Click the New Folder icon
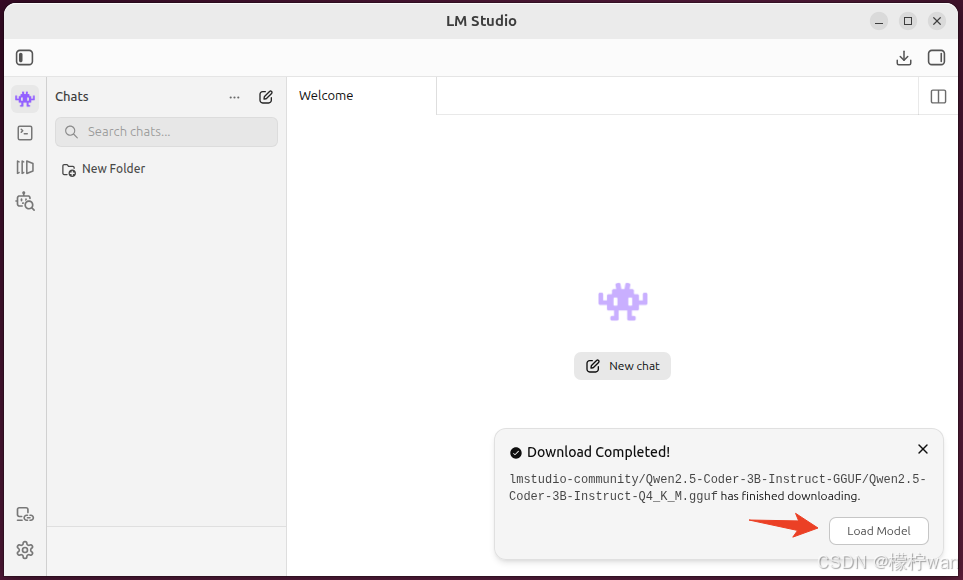This screenshot has height=580, width=963. [69, 170]
